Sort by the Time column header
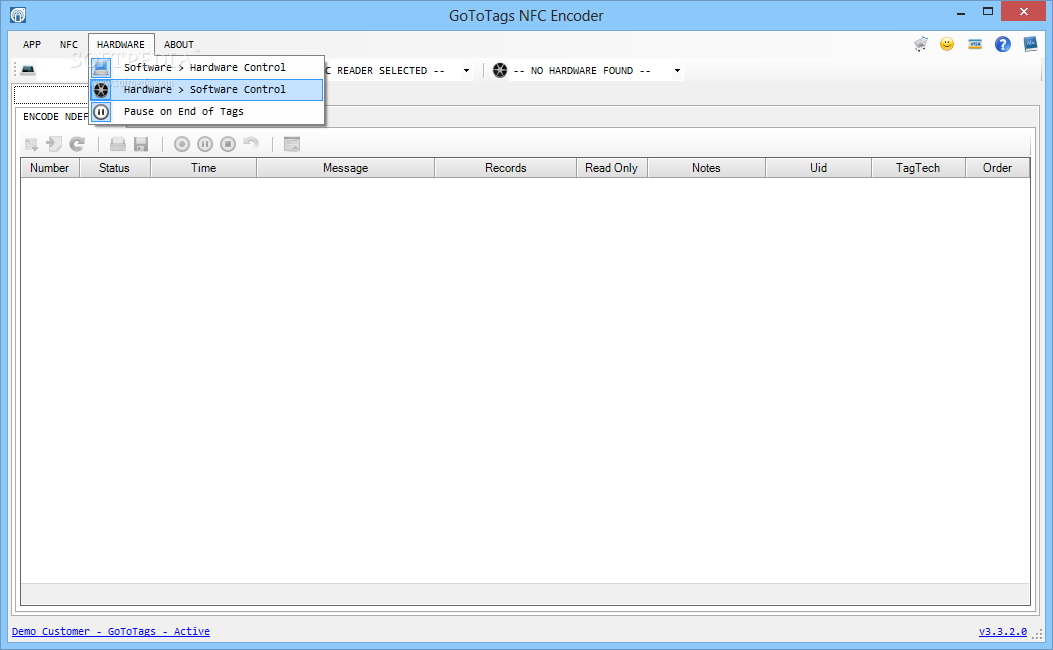1053x650 pixels. (x=203, y=168)
